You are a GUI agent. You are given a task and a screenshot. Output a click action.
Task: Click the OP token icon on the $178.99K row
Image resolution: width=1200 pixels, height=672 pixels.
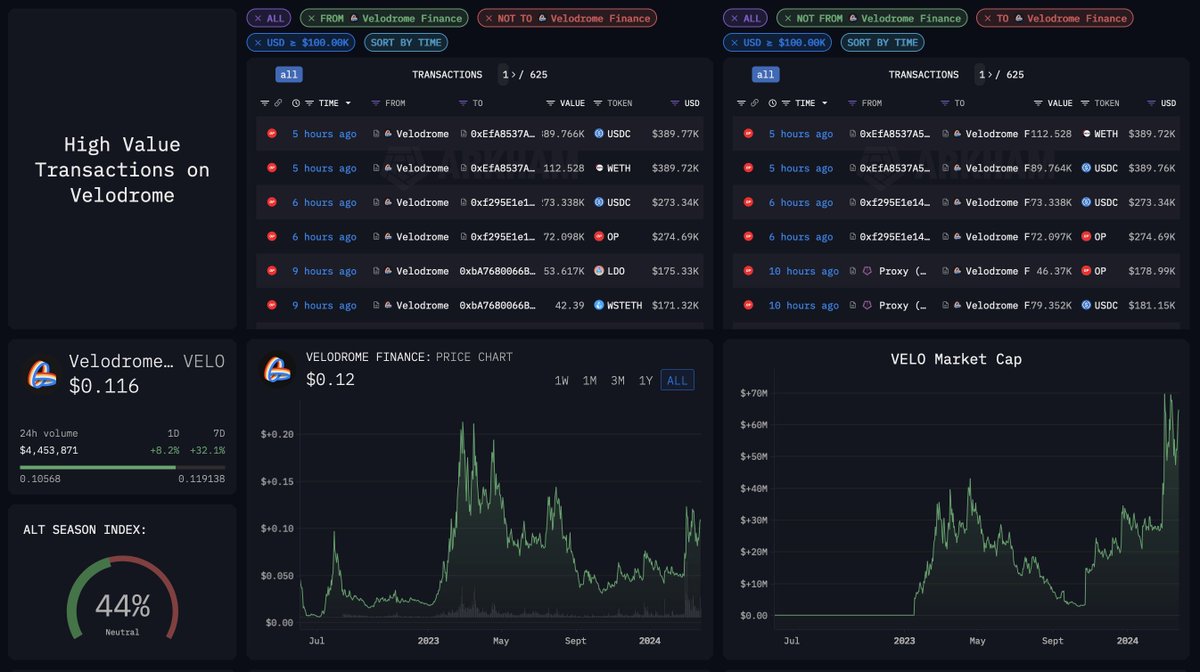[1086, 271]
